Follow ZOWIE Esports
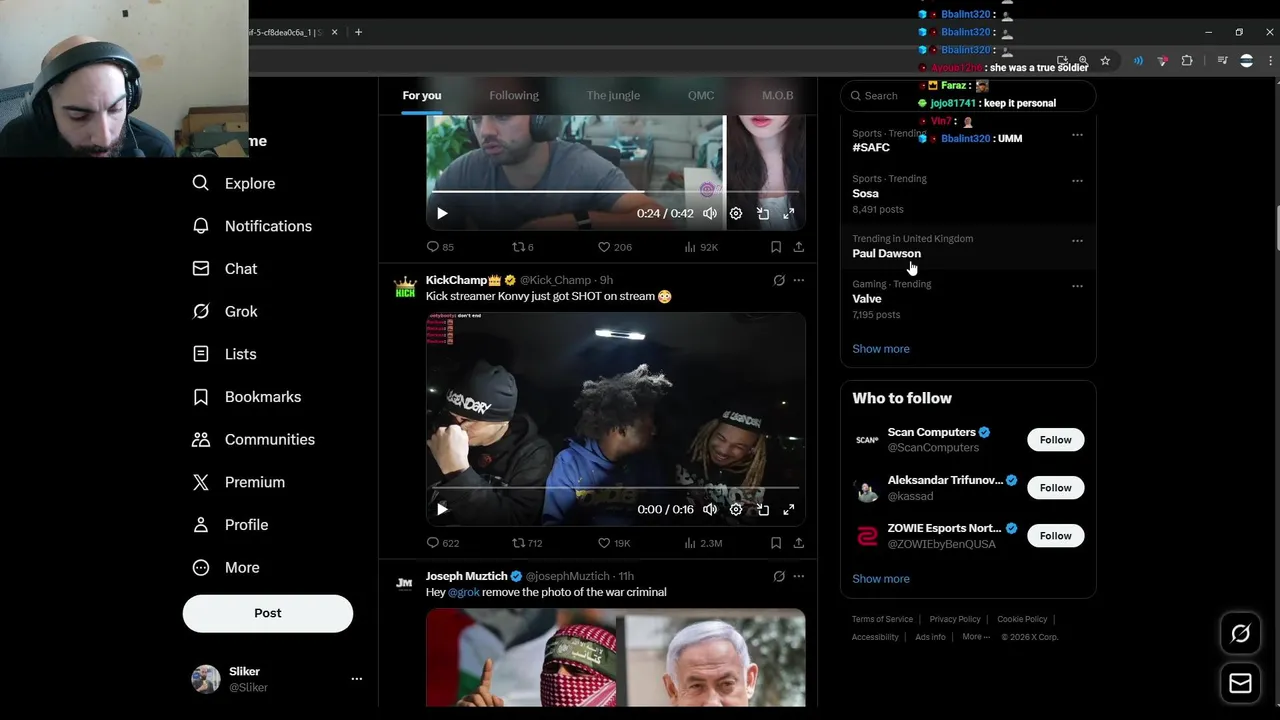This screenshot has height=720, width=1280. coord(1055,536)
